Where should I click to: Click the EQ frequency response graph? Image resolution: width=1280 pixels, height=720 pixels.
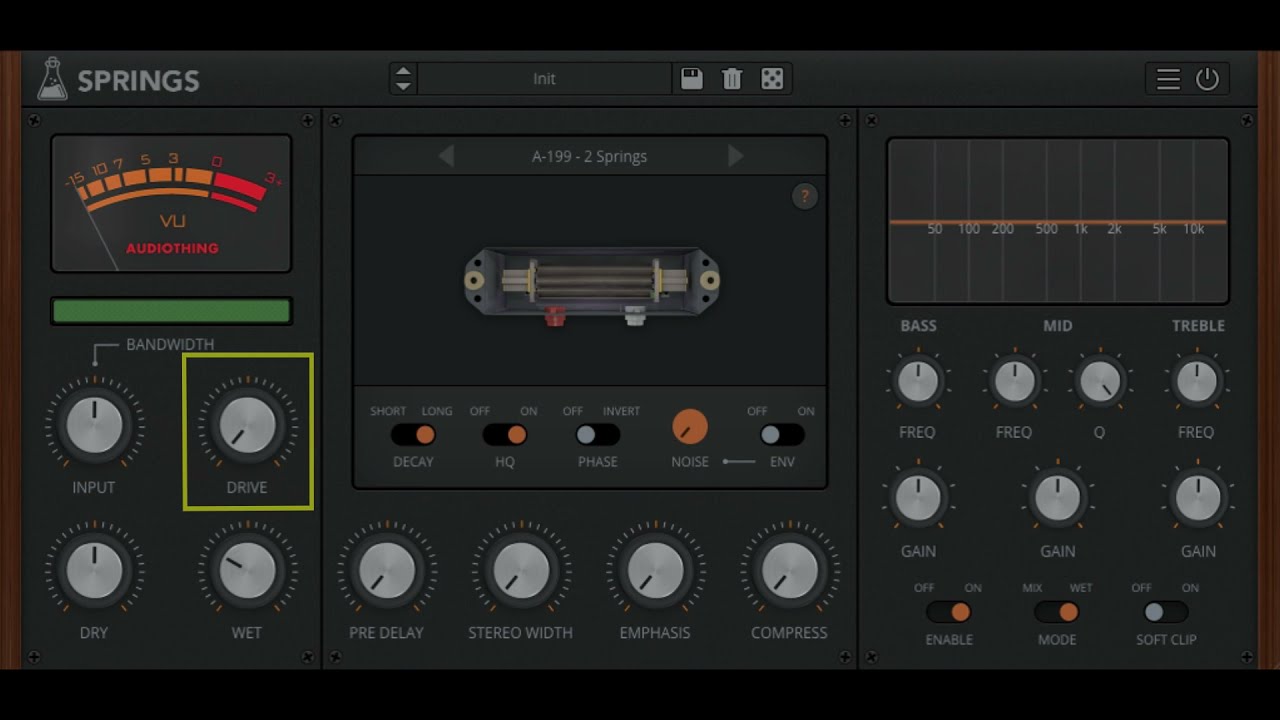(1058, 221)
